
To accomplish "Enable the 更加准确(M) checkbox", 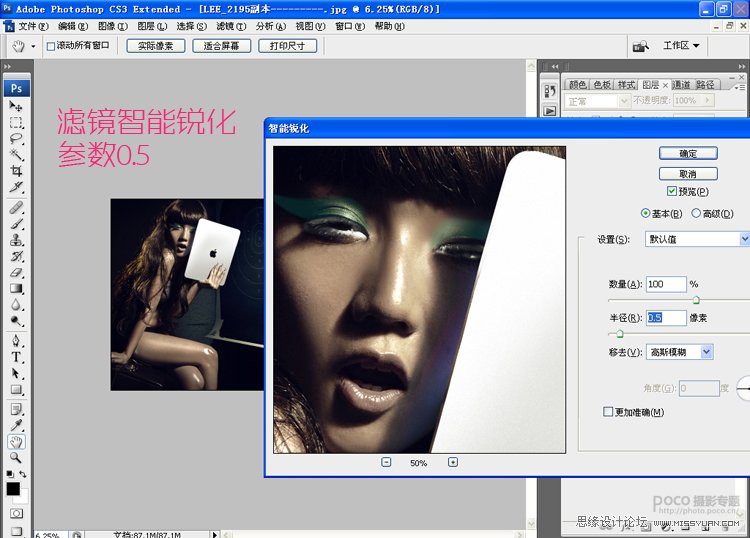I will pyautogui.click(x=608, y=412).
